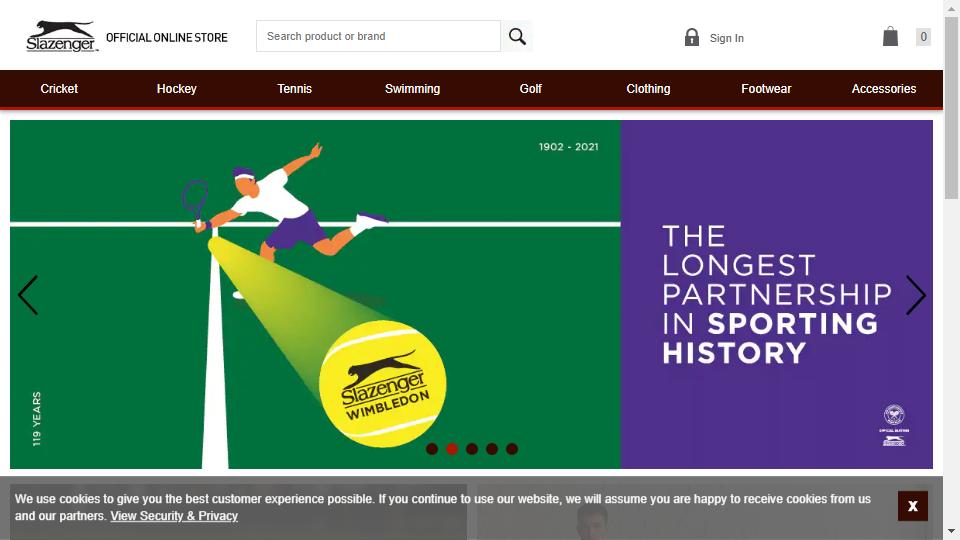Click the Sign In link
Viewport: 960px width, 540px height.
tap(727, 38)
